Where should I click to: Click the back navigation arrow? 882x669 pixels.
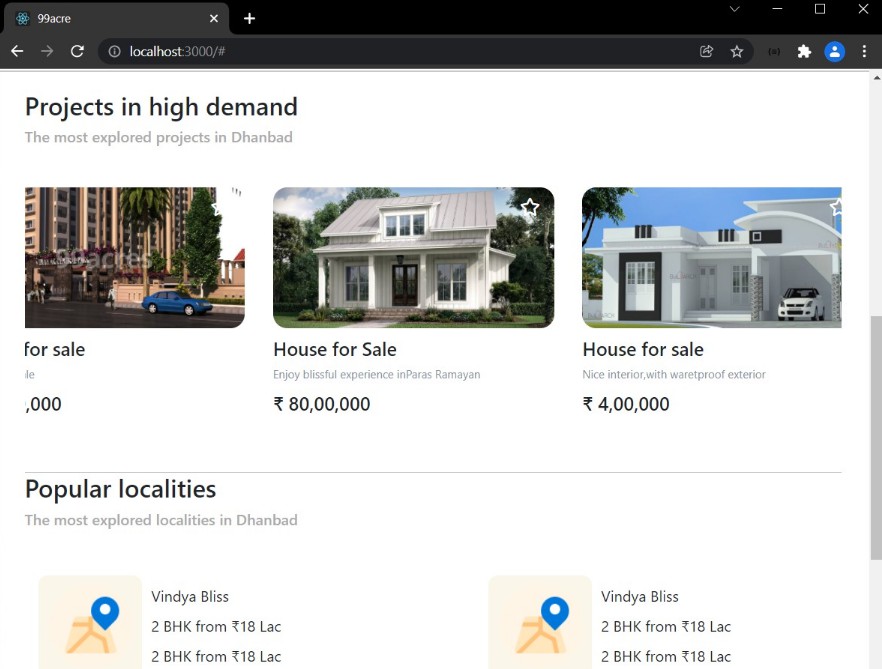[x=17, y=51]
